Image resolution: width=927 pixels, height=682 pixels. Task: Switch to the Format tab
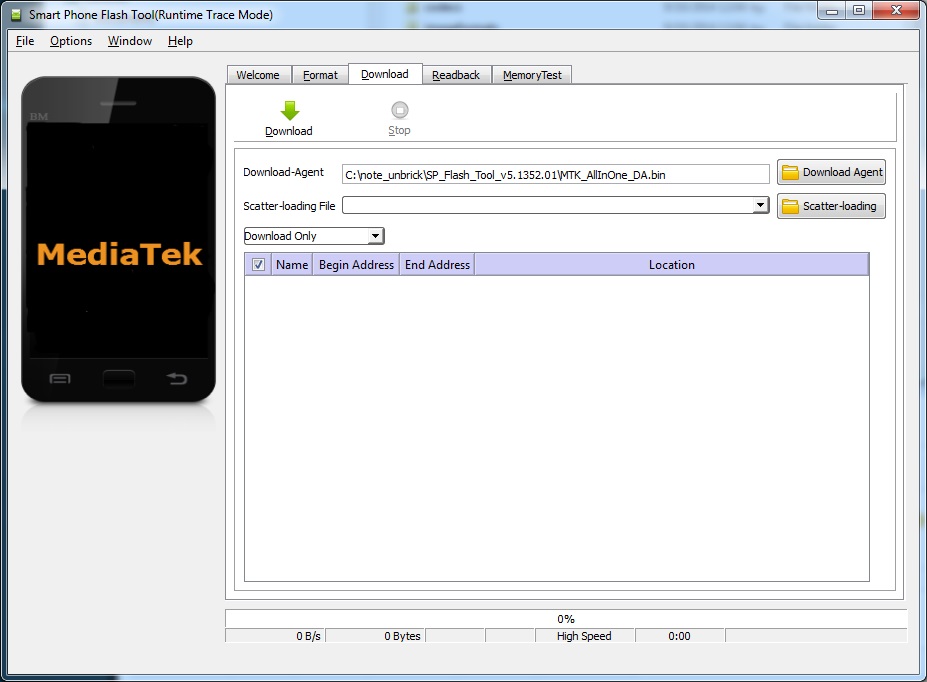point(320,75)
